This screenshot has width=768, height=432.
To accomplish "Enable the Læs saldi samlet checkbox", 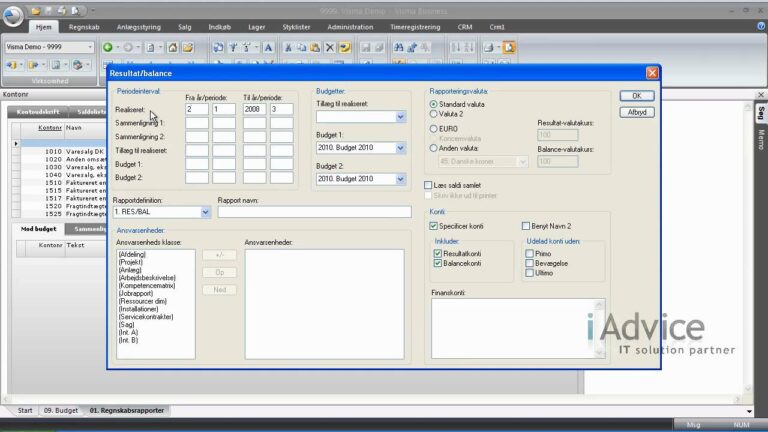I will click(428, 186).
